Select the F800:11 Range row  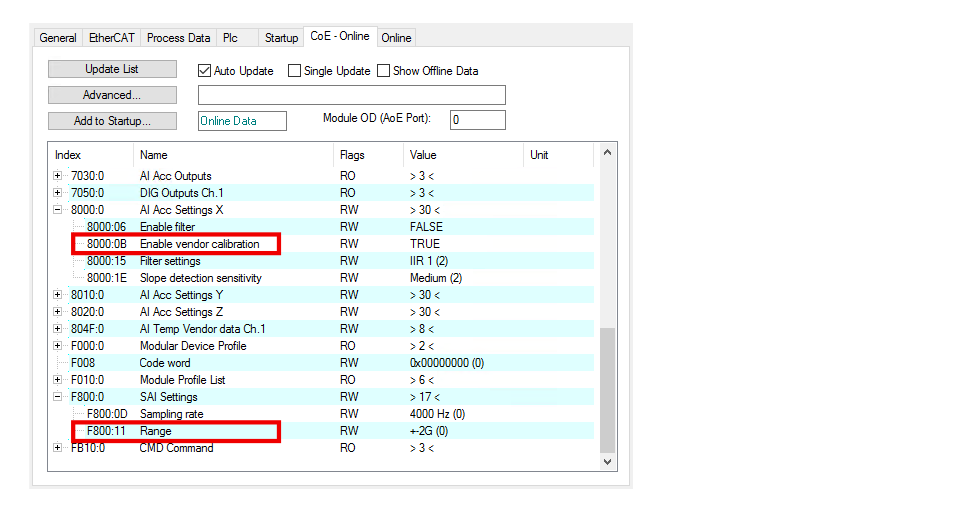(323, 431)
